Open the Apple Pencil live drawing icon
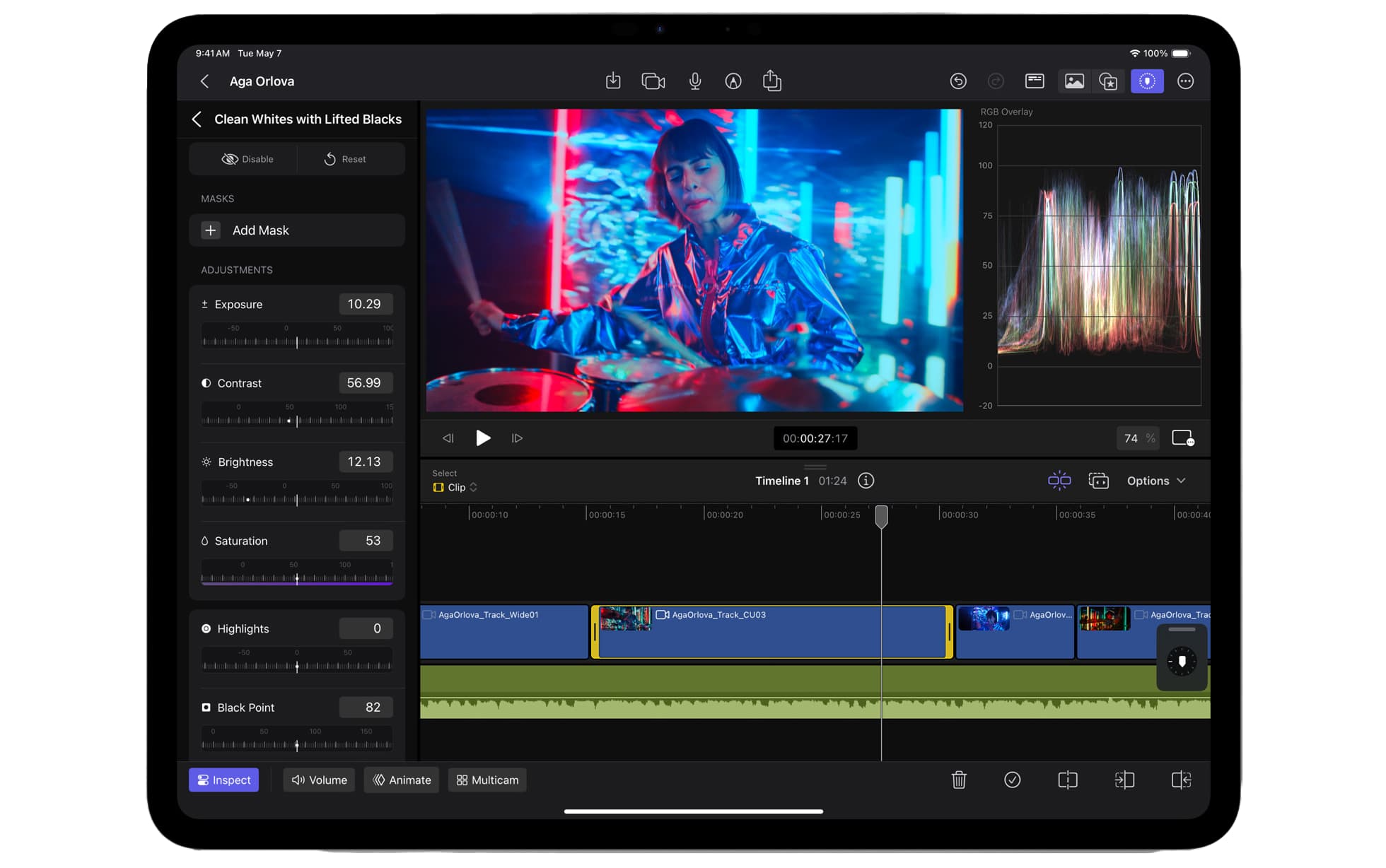Screen dimensions: 1386x868 click(733, 81)
